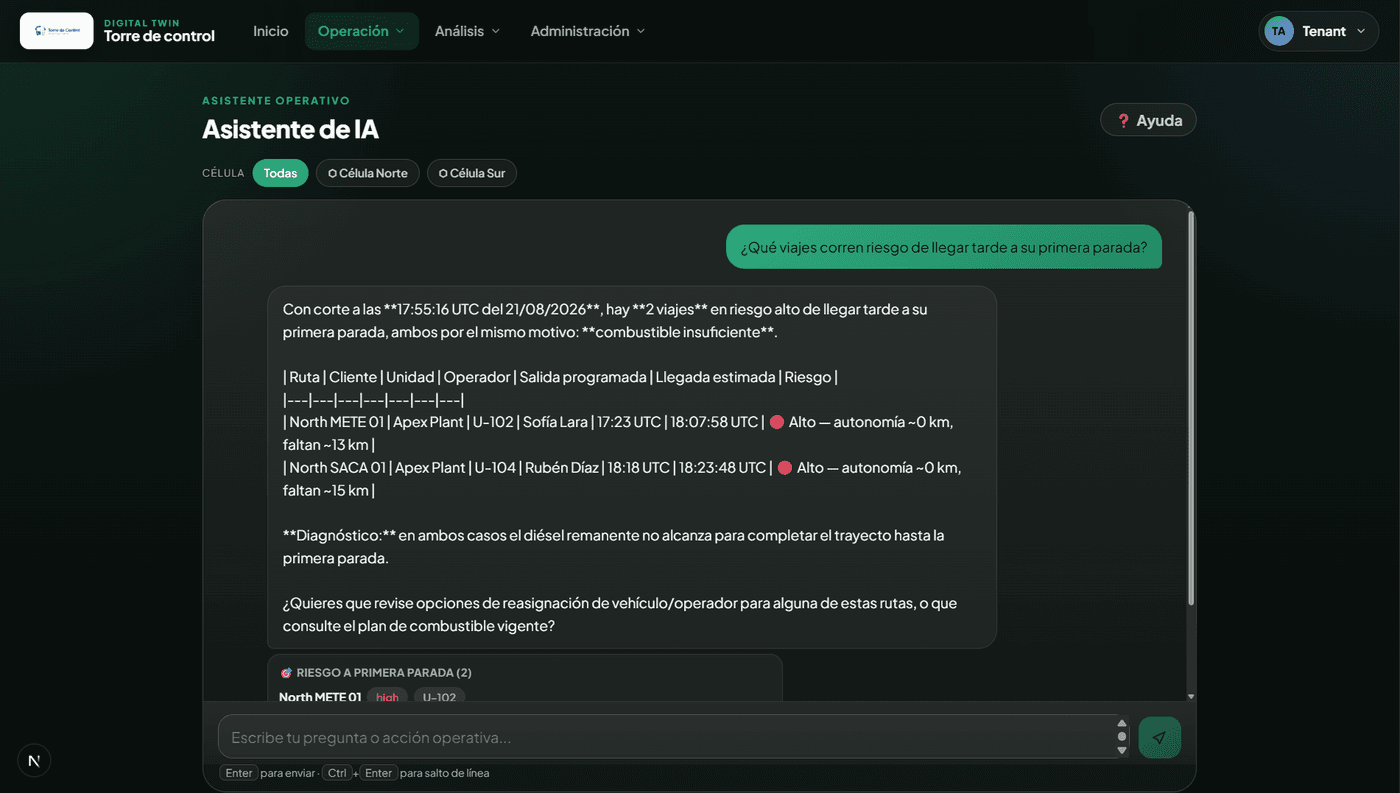Click the '**Diagnóstico:**' text in the reply
The height and width of the screenshot is (793, 1400).
click(x=338, y=535)
